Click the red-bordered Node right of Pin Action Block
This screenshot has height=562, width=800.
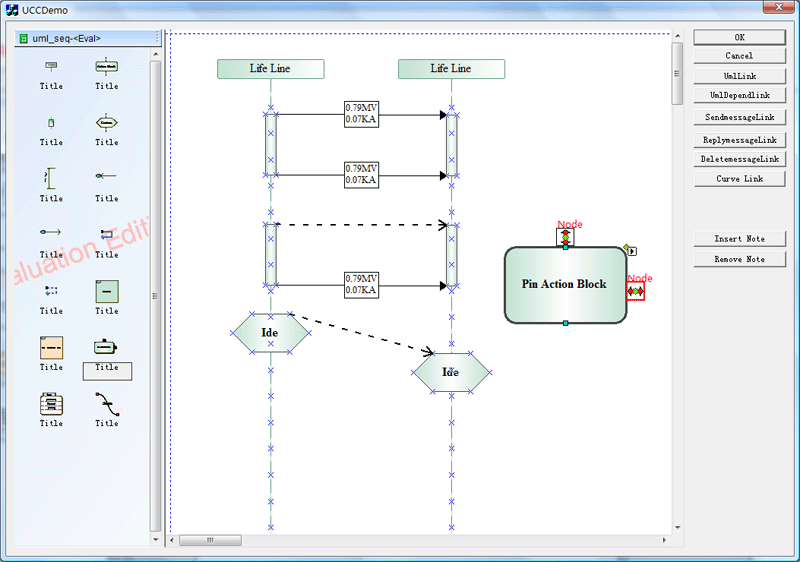point(635,291)
